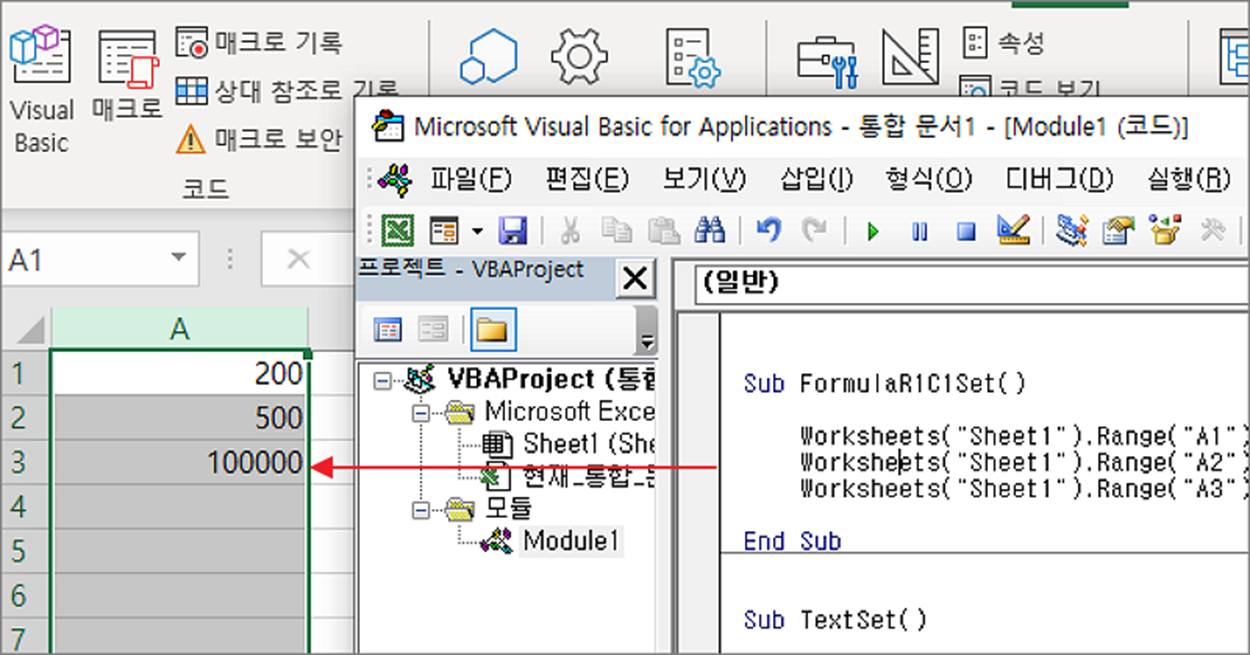Select row 5 header in Excel
Viewport: 1250px width, 655px height.
tap(26, 551)
